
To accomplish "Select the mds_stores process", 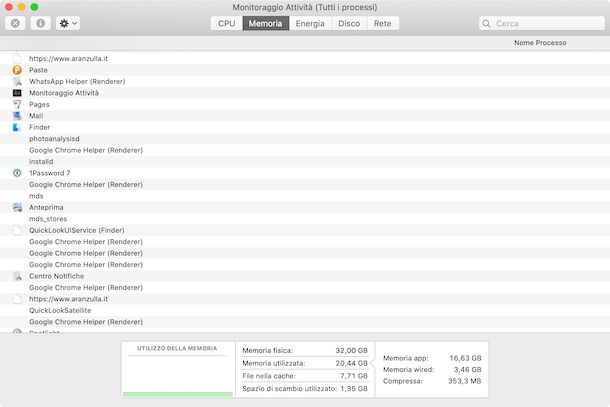I will coord(305,219).
